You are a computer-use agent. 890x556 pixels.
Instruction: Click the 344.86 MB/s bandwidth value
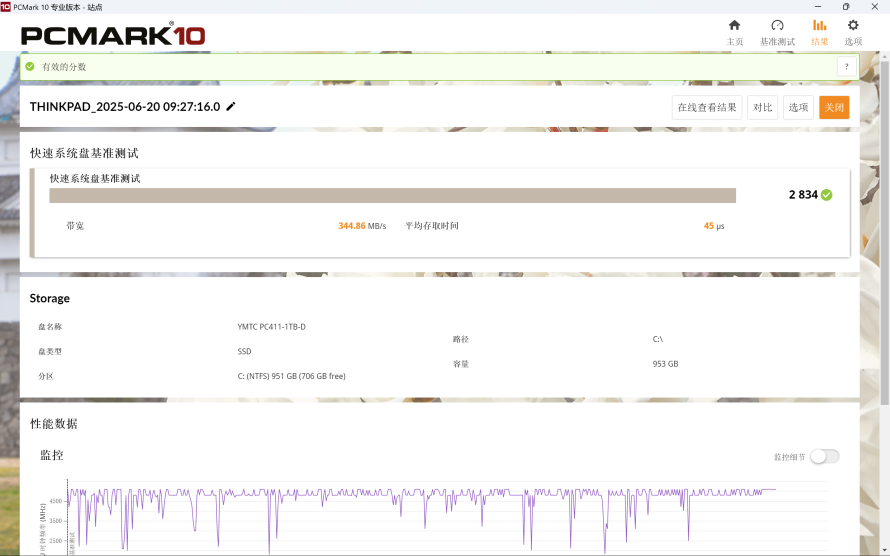pos(362,226)
